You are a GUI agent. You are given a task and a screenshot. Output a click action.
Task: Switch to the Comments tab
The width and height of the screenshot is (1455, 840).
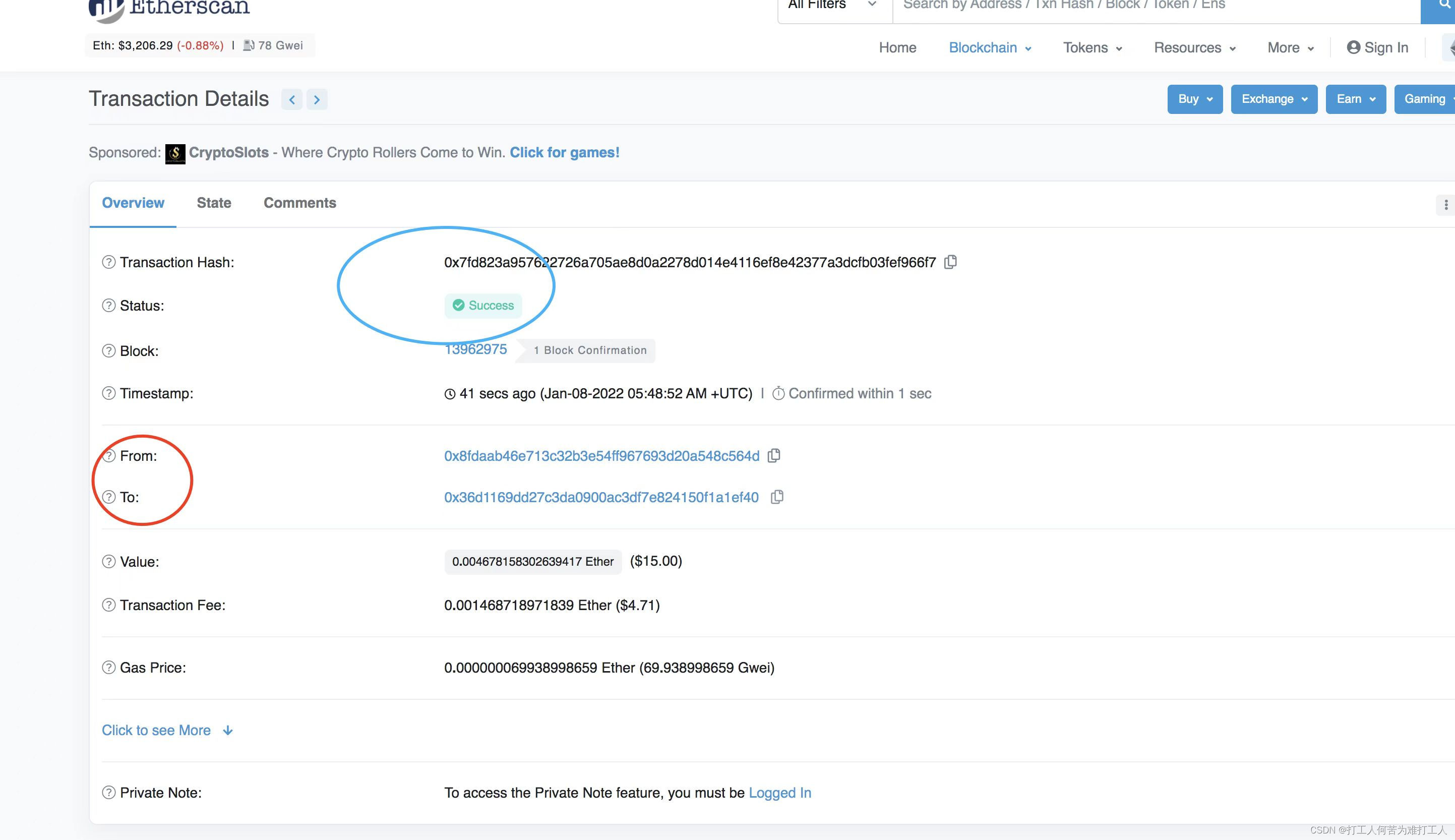point(300,202)
